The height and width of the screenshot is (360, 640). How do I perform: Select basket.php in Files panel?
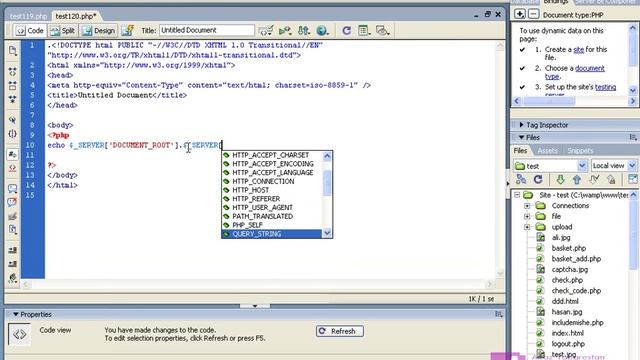(x=569, y=248)
